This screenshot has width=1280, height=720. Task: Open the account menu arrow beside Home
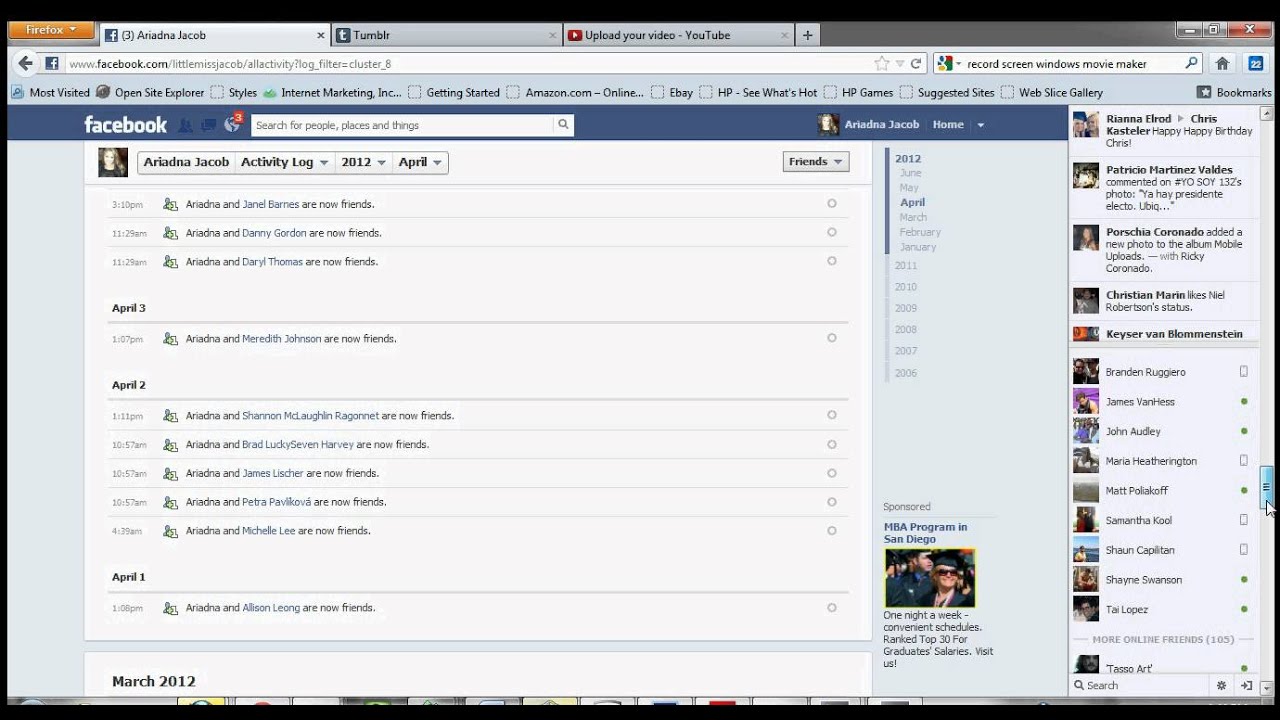(980, 125)
